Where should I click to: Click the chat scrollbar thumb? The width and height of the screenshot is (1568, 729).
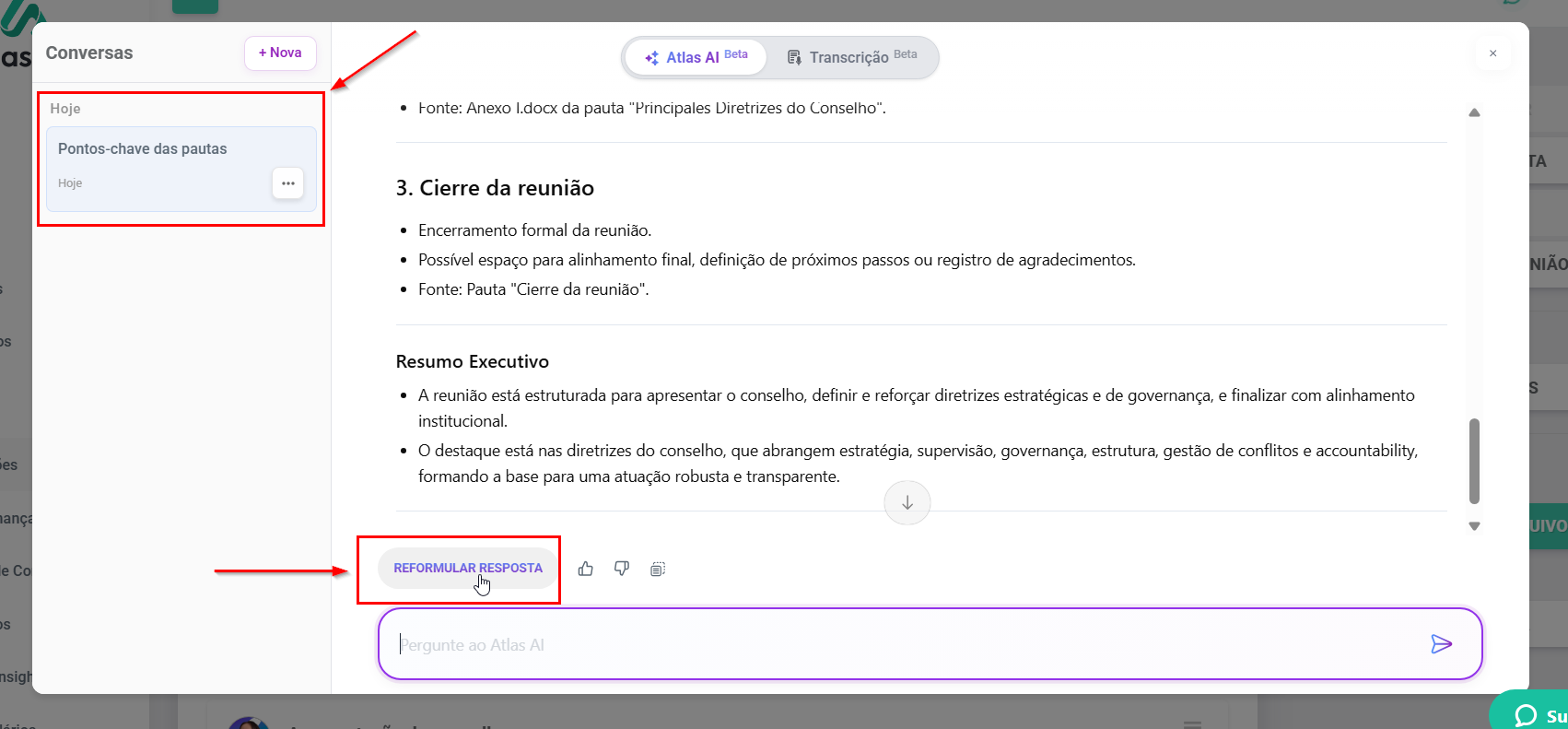(x=1474, y=461)
